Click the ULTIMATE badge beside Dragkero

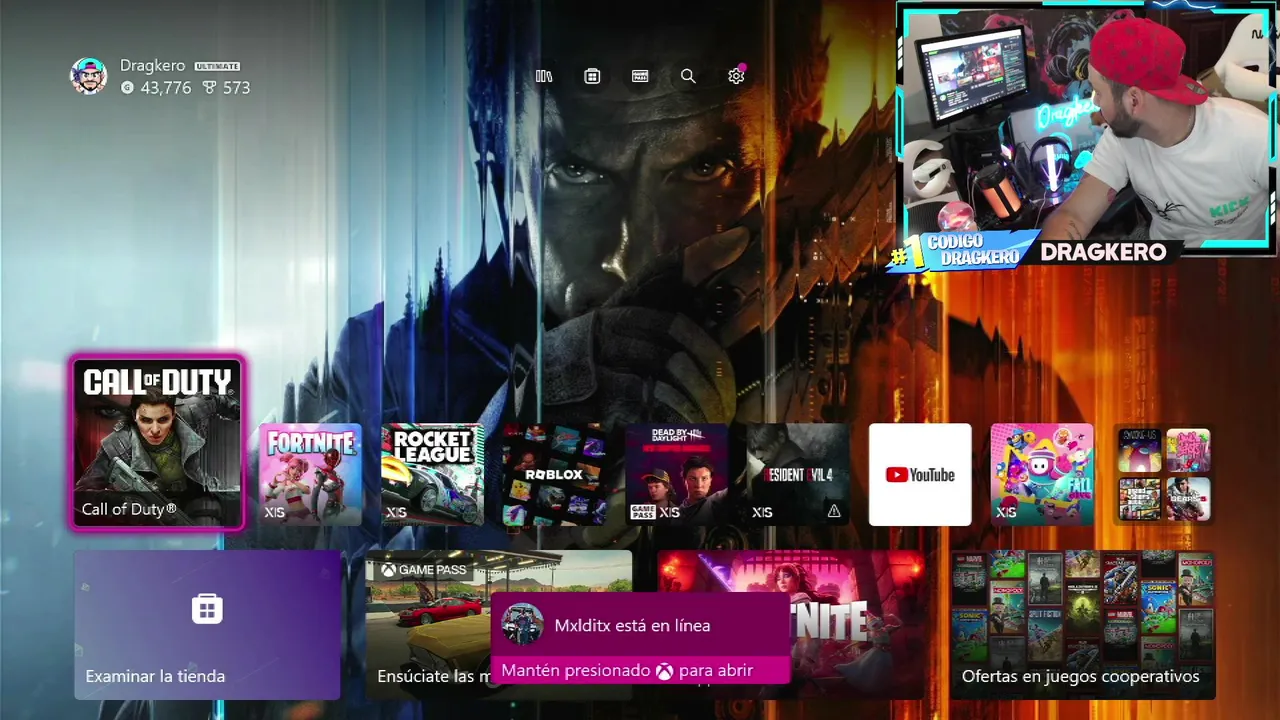pyautogui.click(x=217, y=66)
